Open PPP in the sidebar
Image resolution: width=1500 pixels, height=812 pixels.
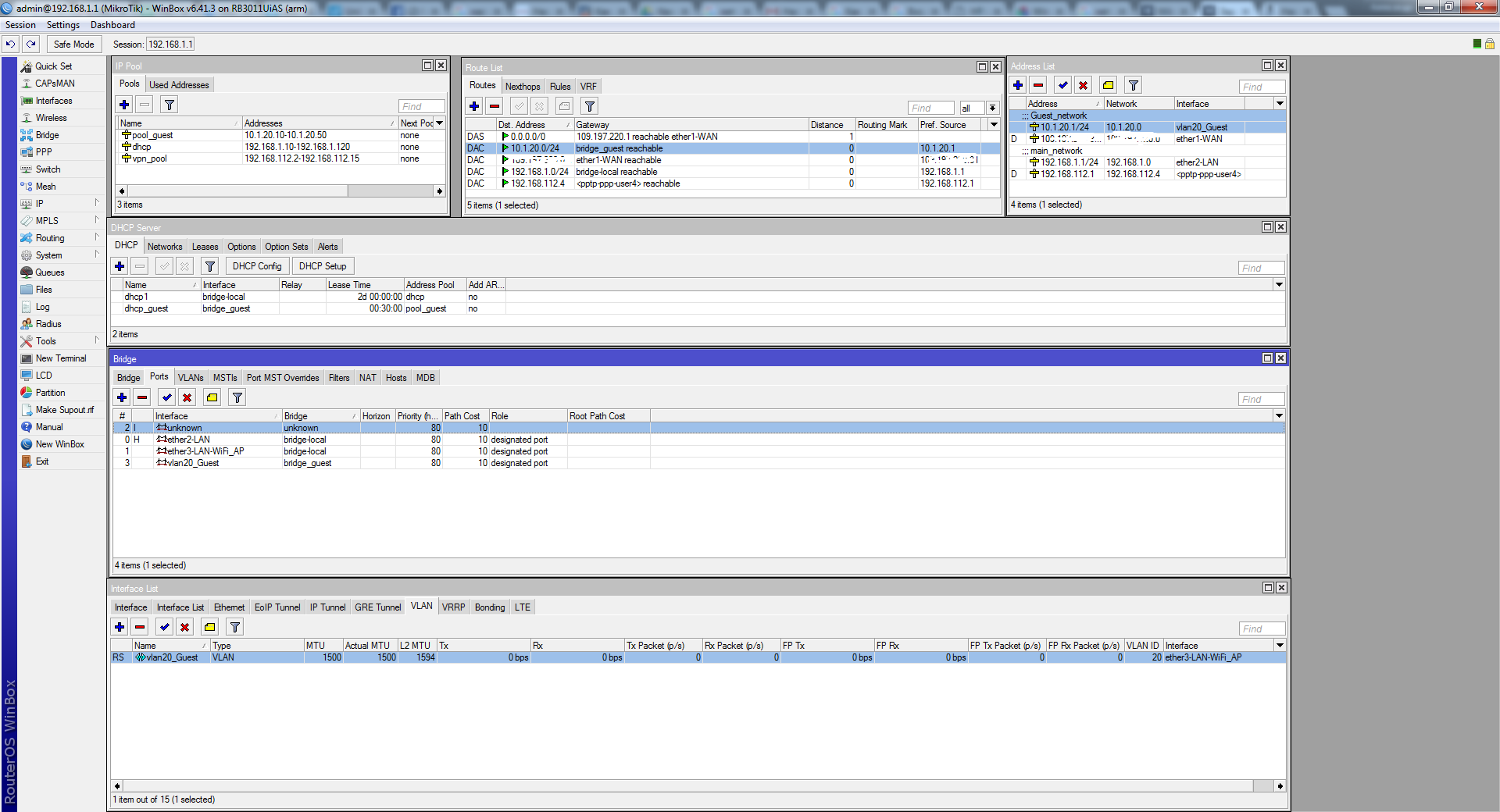pos(44,152)
